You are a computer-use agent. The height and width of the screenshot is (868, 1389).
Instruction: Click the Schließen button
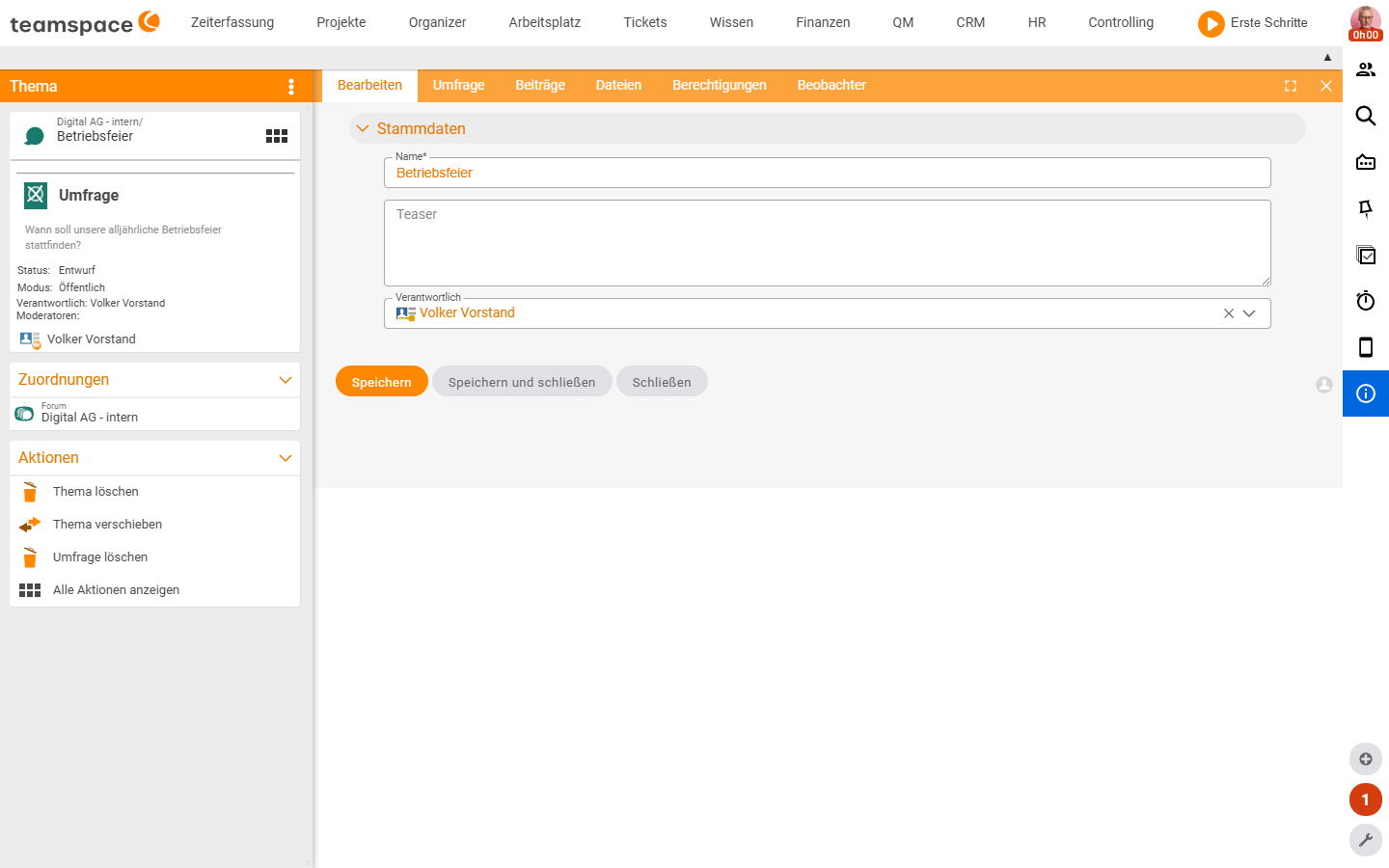coord(662,382)
